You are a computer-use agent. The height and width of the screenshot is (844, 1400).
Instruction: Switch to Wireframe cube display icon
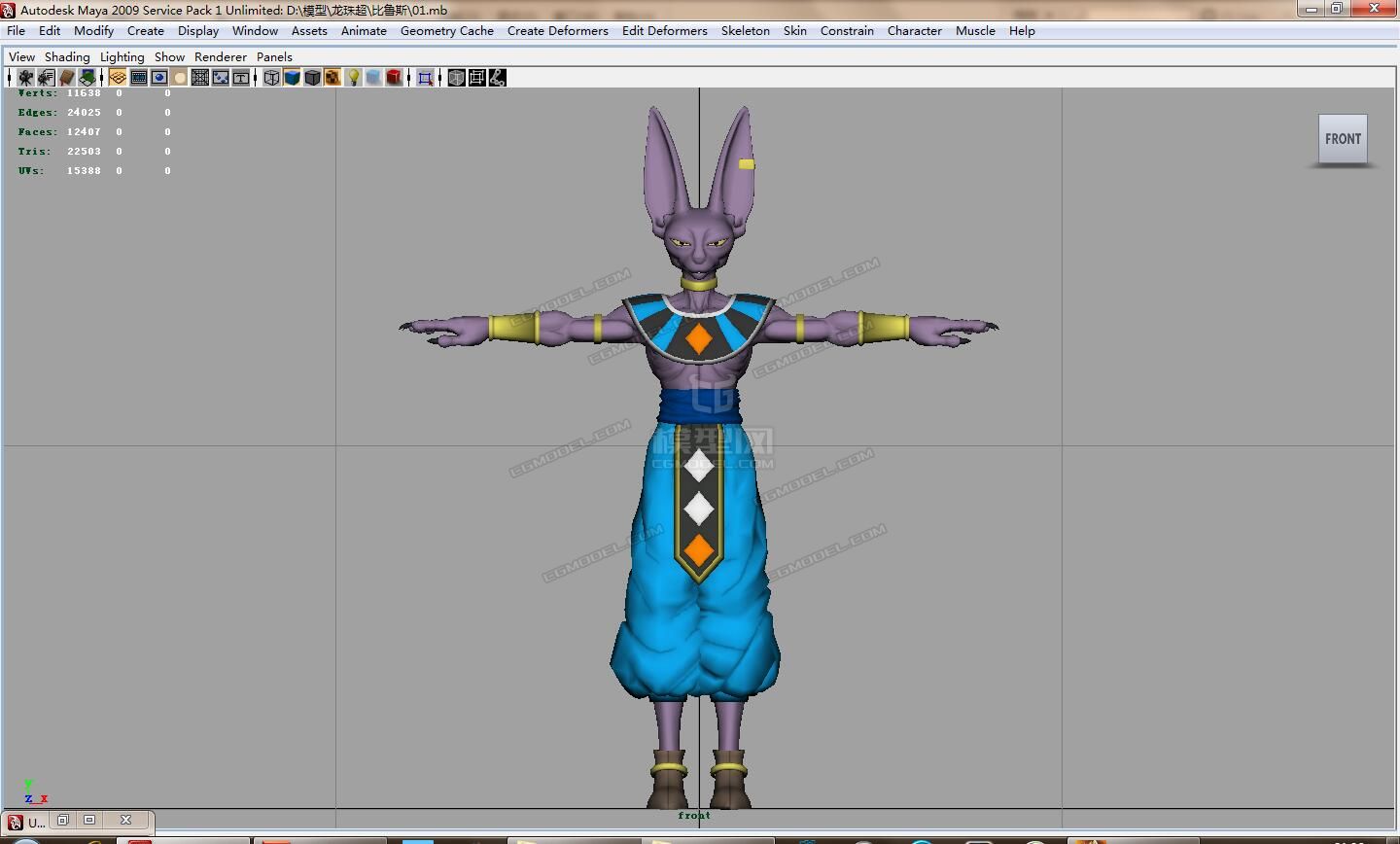tap(272, 78)
